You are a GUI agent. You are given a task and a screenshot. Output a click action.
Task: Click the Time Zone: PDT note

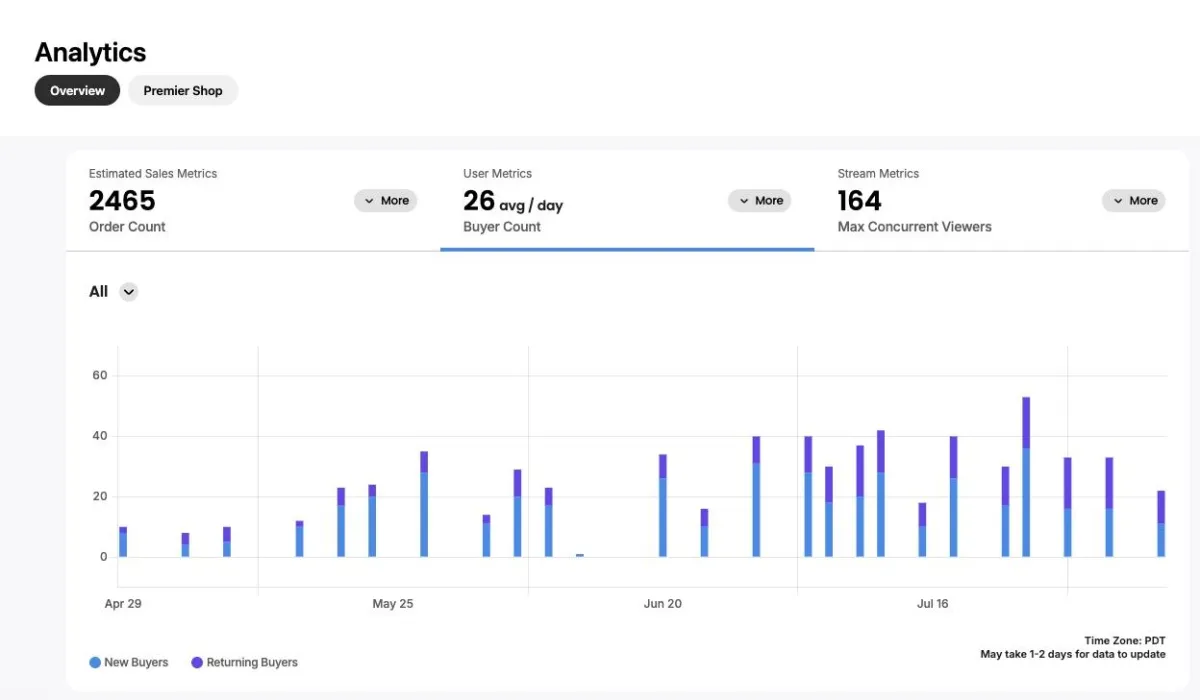(x=1125, y=641)
